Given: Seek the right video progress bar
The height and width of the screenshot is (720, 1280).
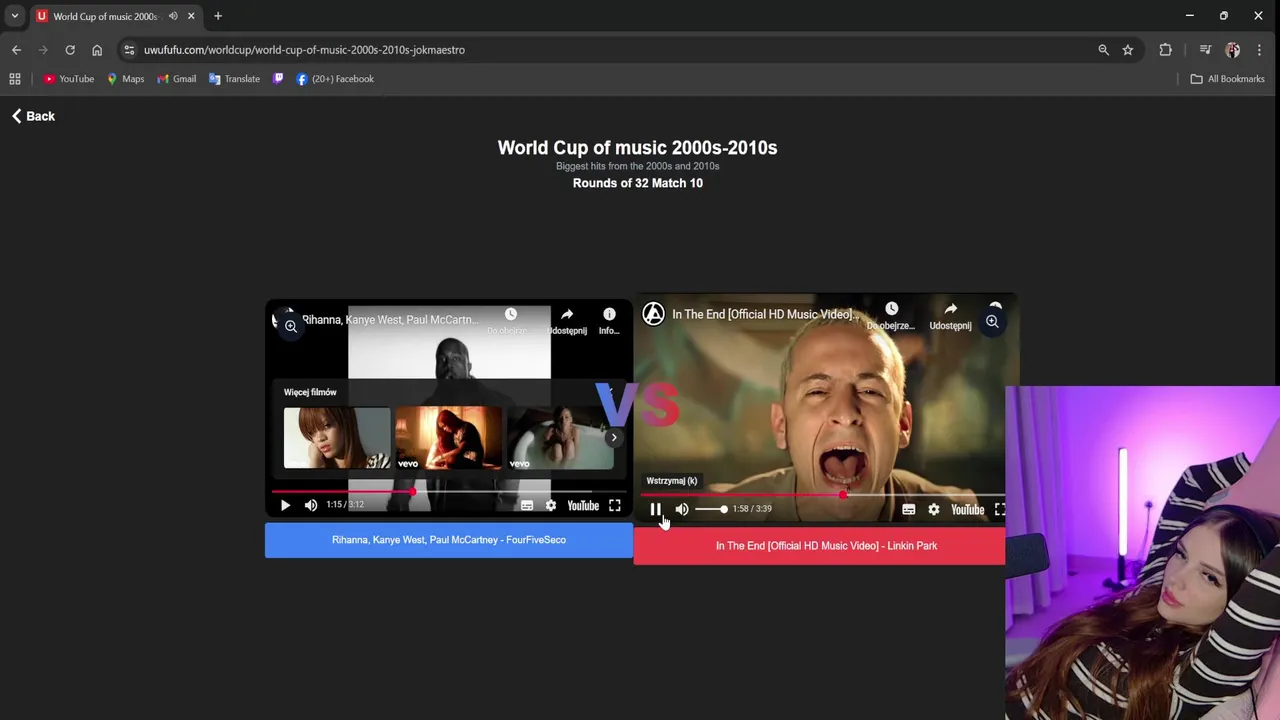Looking at the screenshot, I should pyautogui.click(x=823, y=495).
